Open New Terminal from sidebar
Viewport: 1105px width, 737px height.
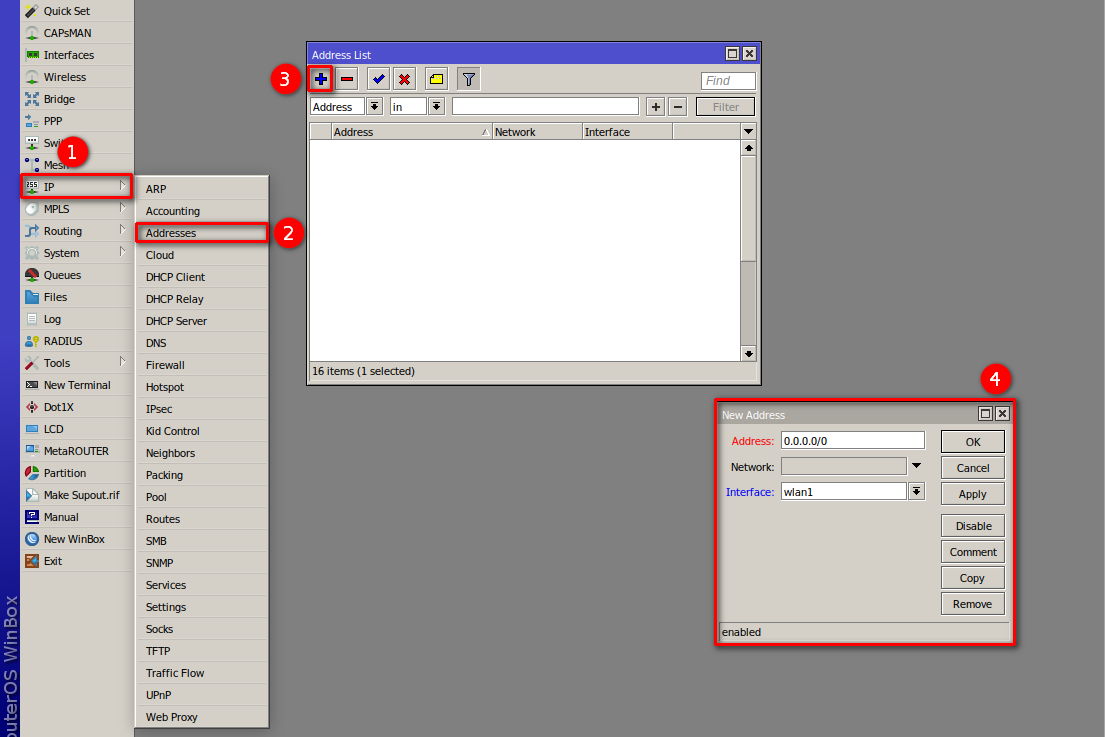(x=77, y=385)
